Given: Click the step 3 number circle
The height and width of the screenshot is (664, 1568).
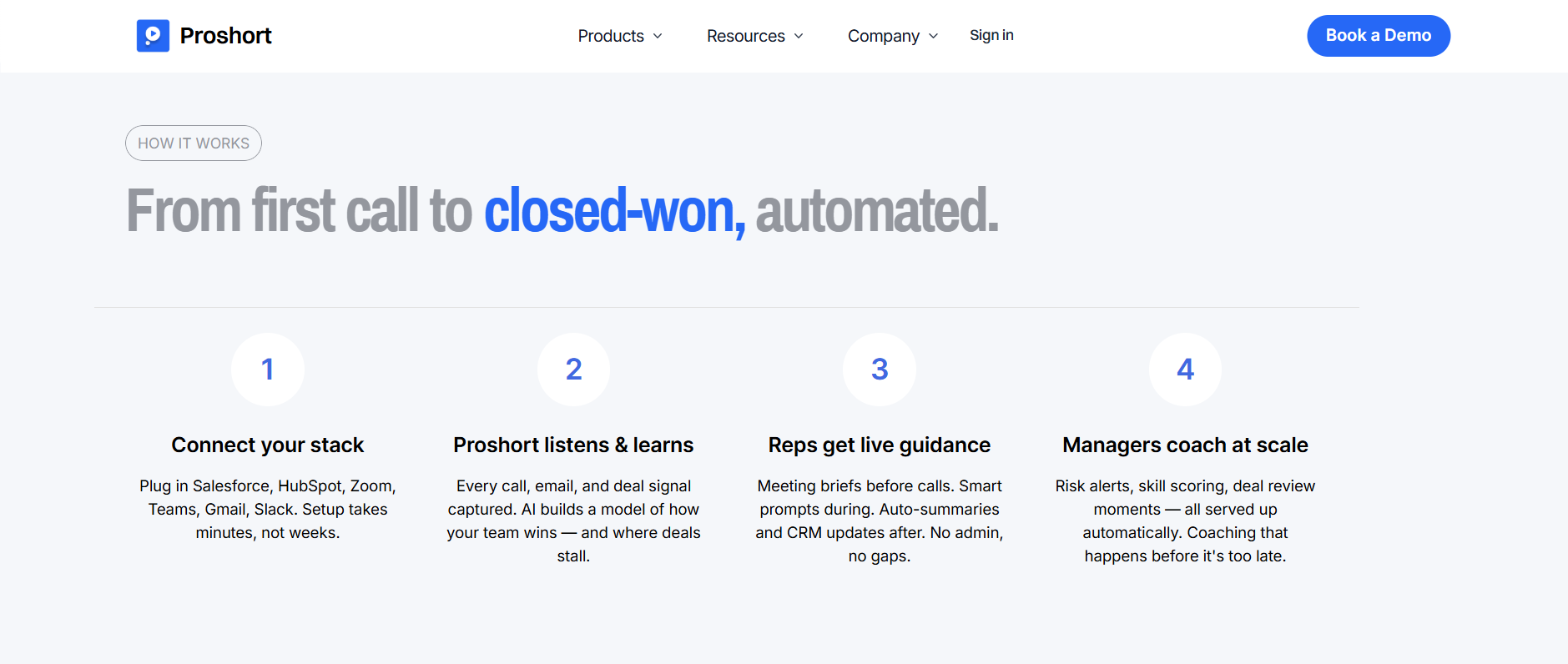Looking at the screenshot, I should [x=880, y=370].
